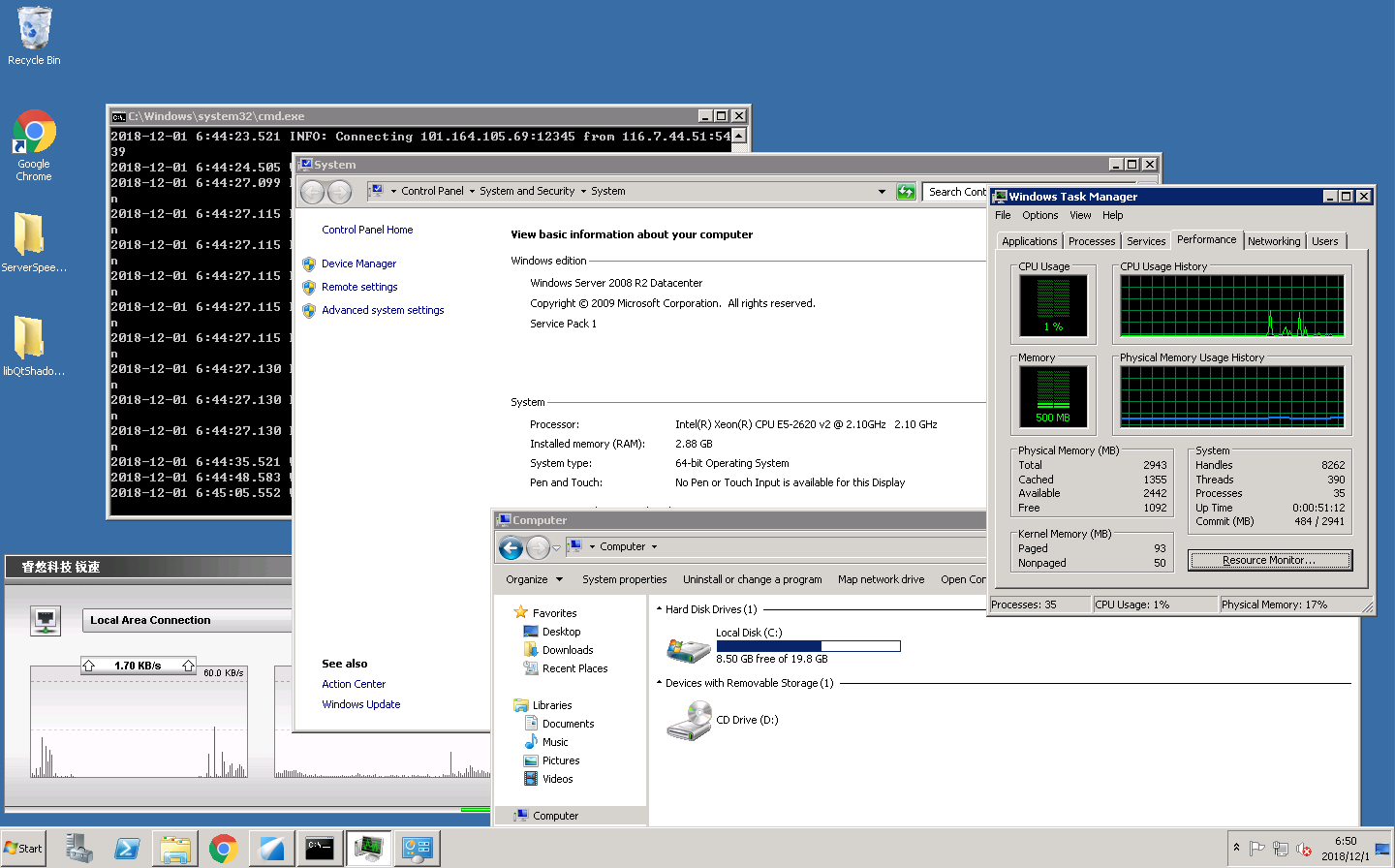Switch to the Processes tab in Task Manager

(1092, 241)
